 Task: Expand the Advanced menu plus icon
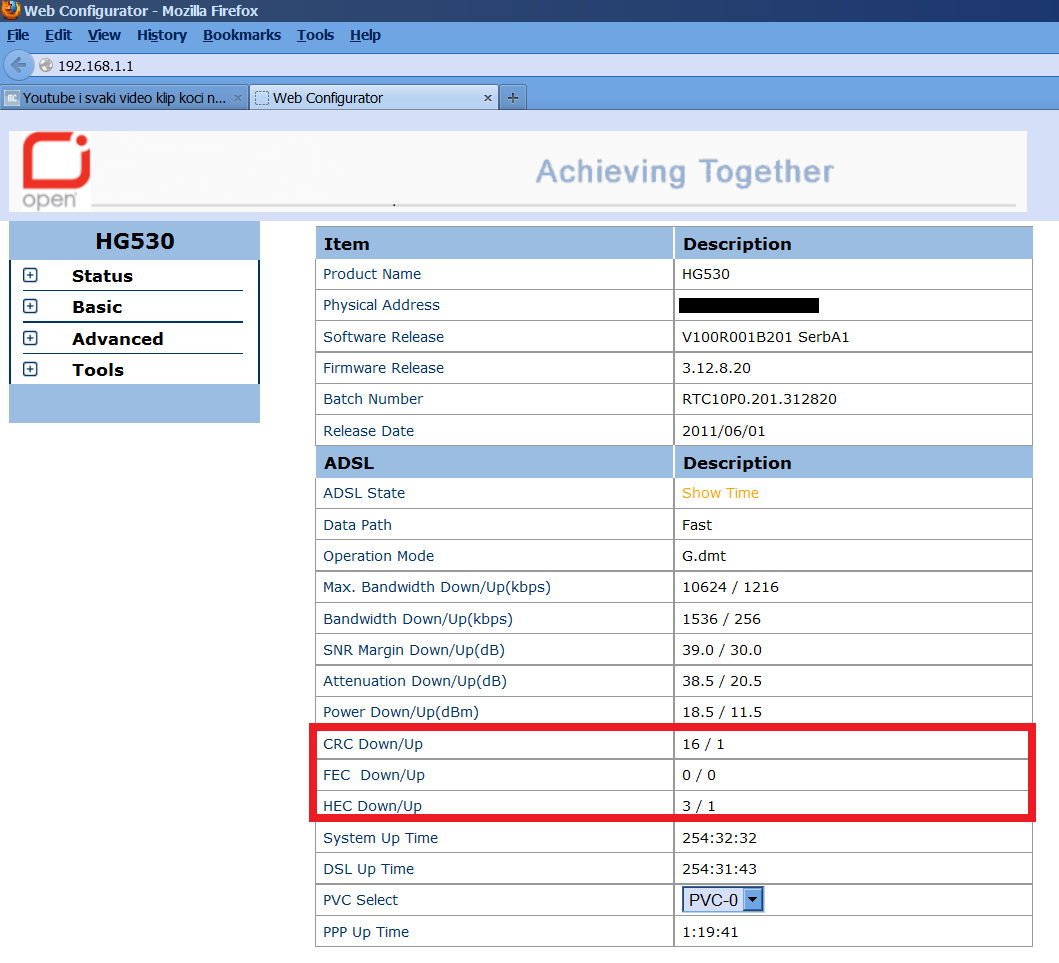(x=30, y=338)
